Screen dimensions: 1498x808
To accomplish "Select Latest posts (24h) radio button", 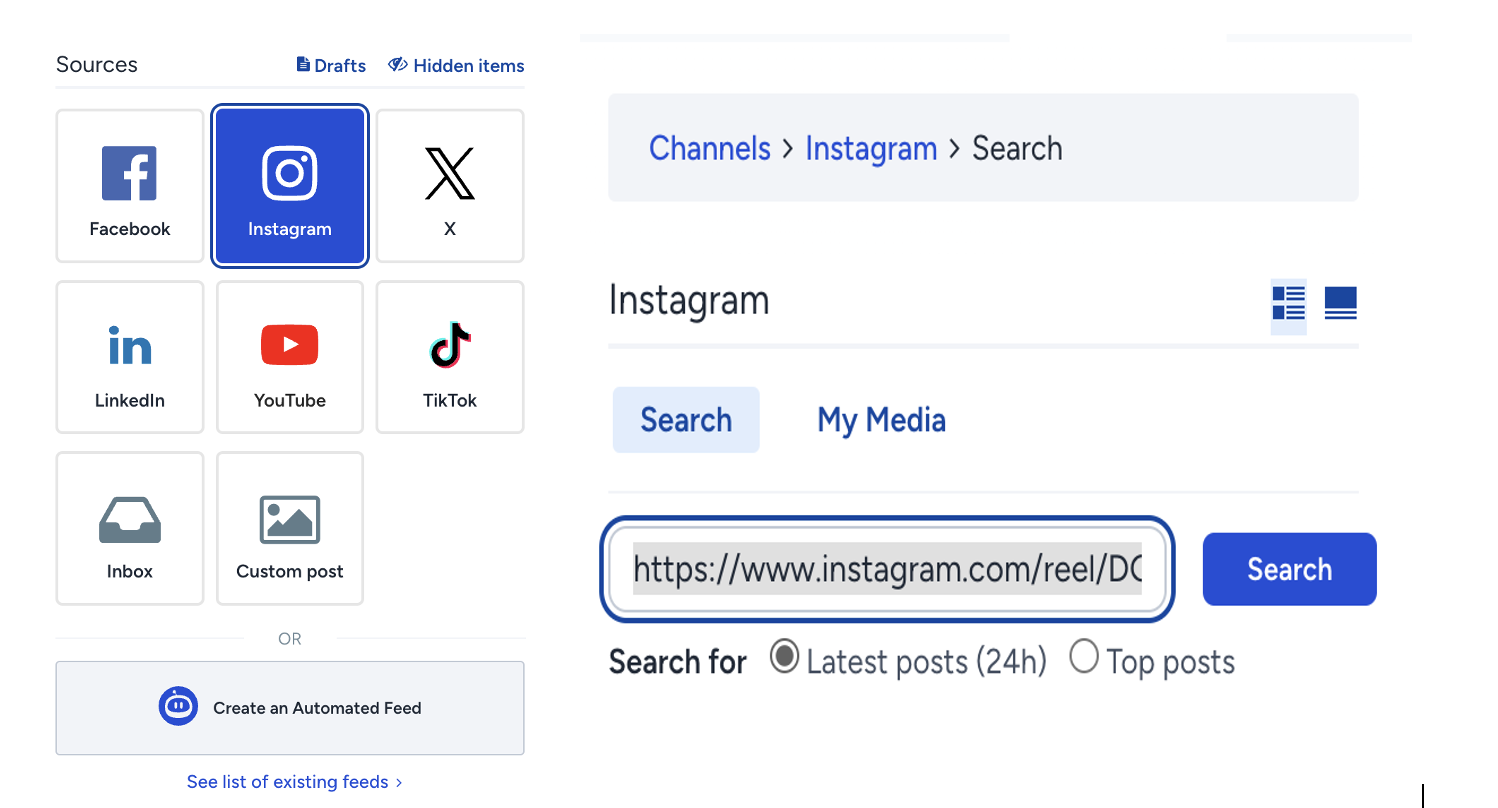I will point(785,658).
